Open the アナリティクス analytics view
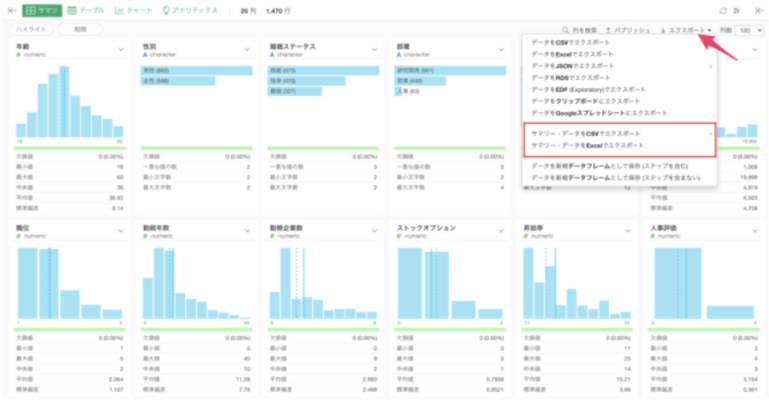The height and width of the screenshot is (400, 769). click(x=192, y=10)
